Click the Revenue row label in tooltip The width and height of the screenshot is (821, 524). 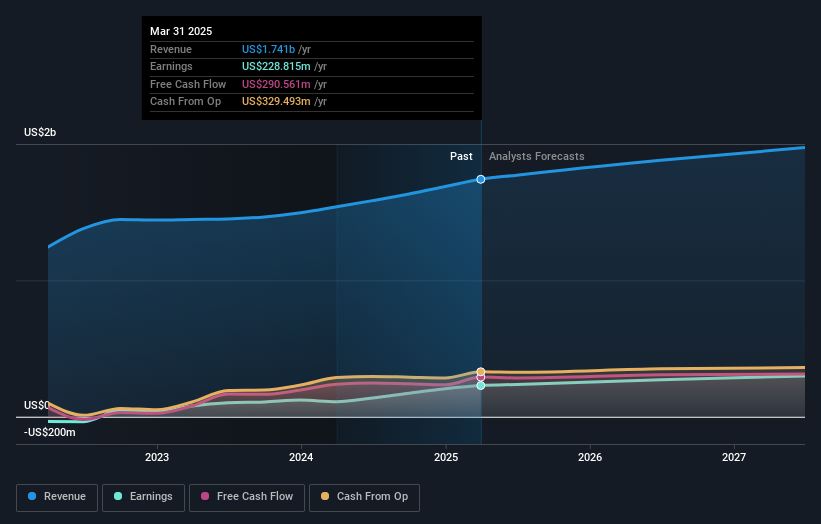click(171, 49)
